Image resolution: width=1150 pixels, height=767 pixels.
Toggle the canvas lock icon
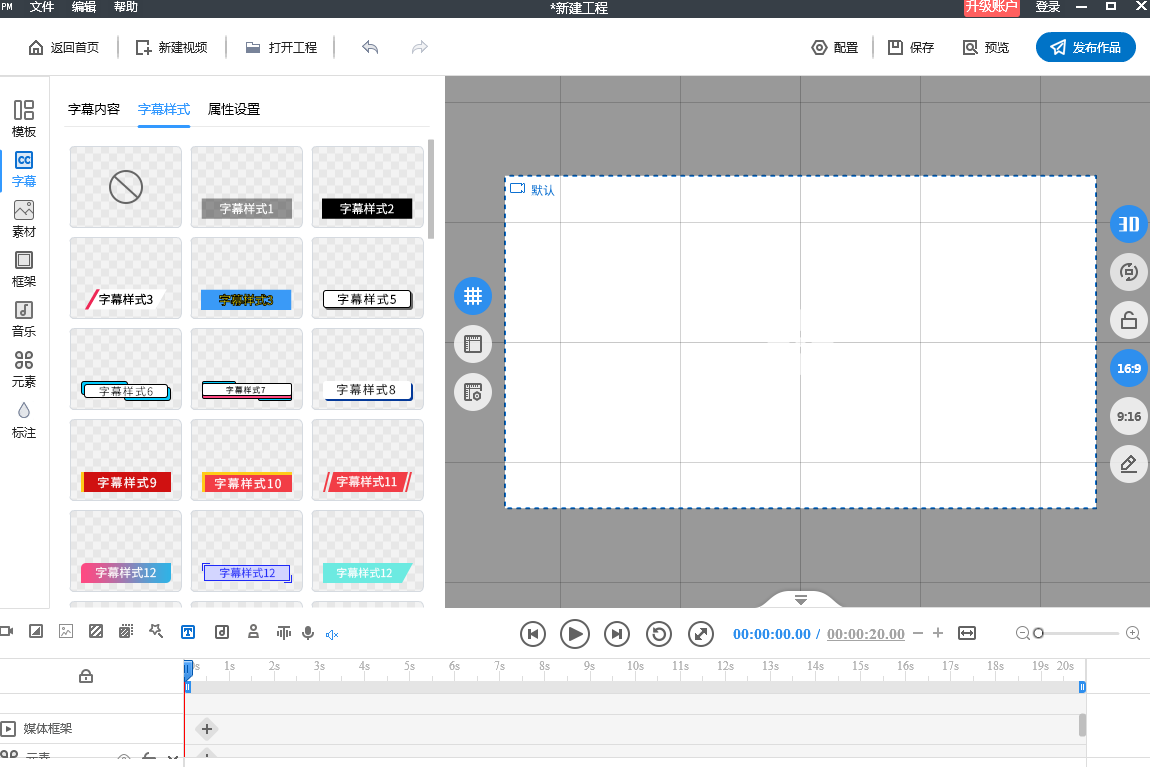pyautogui.click(x=1128, y=320)
